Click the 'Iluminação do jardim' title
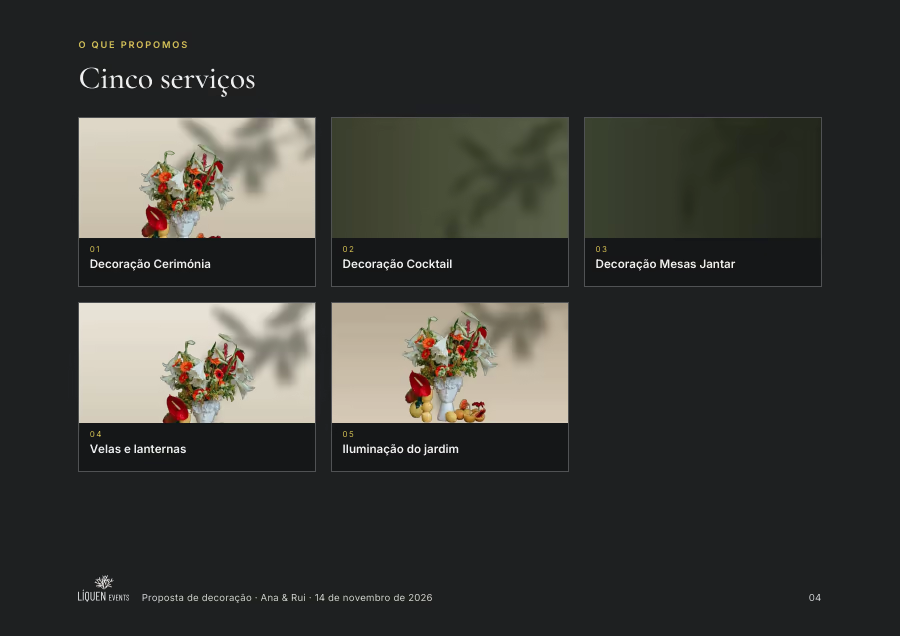Screen dimensions: 900x637 400,449
